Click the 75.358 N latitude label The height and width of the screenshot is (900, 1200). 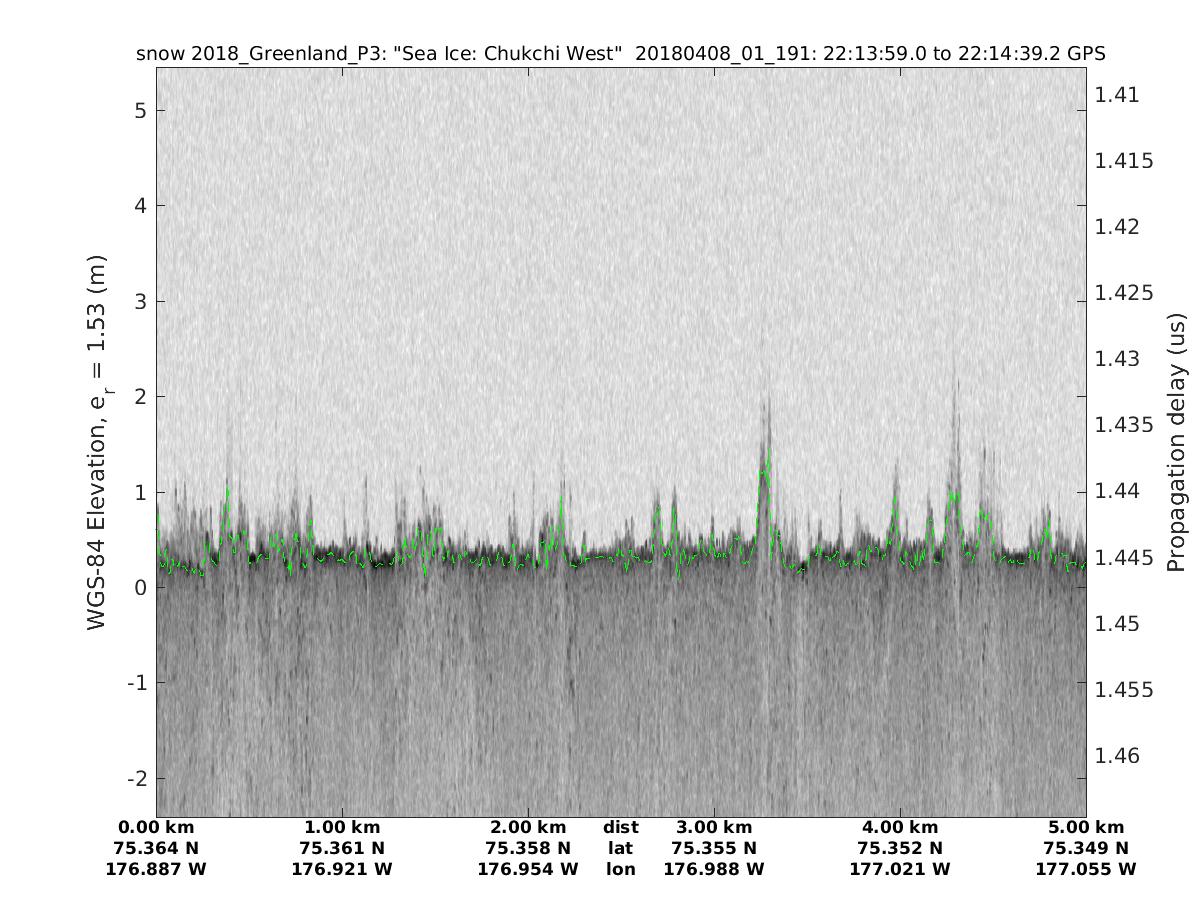[528, 848]
